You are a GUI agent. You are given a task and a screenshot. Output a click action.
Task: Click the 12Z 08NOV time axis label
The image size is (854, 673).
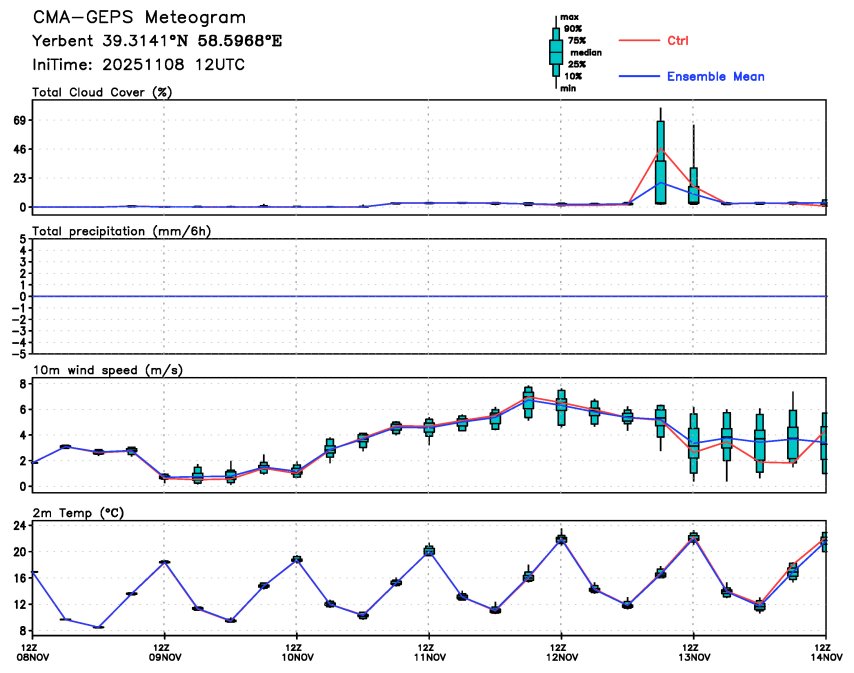point(33,652)
